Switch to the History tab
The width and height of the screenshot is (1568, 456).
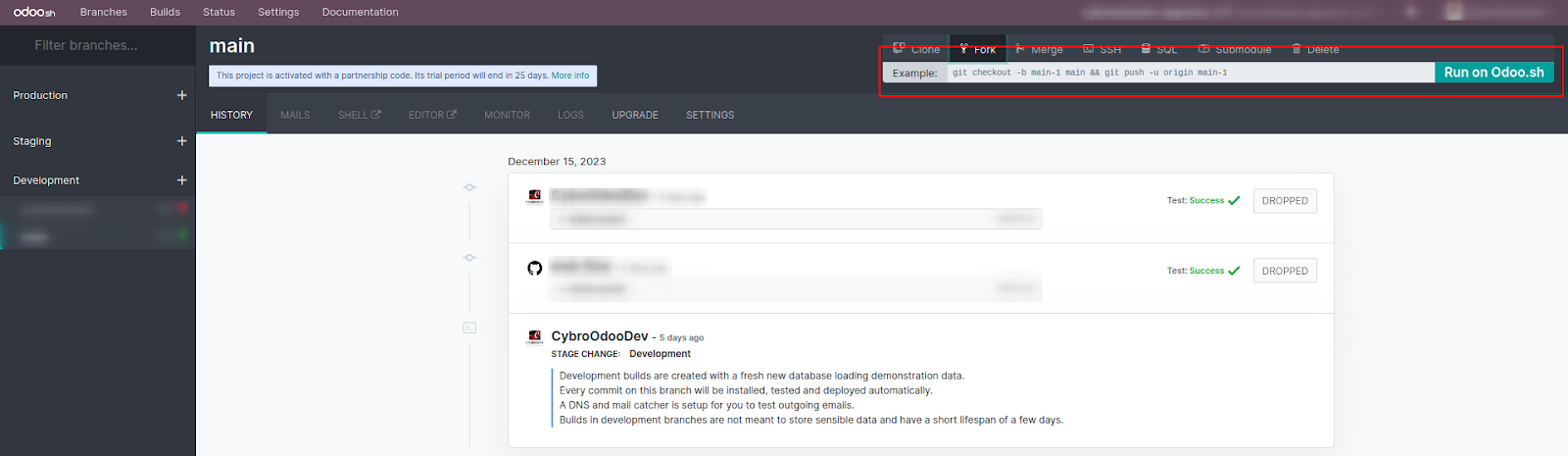pyautogui.click(x=231, y=115)
